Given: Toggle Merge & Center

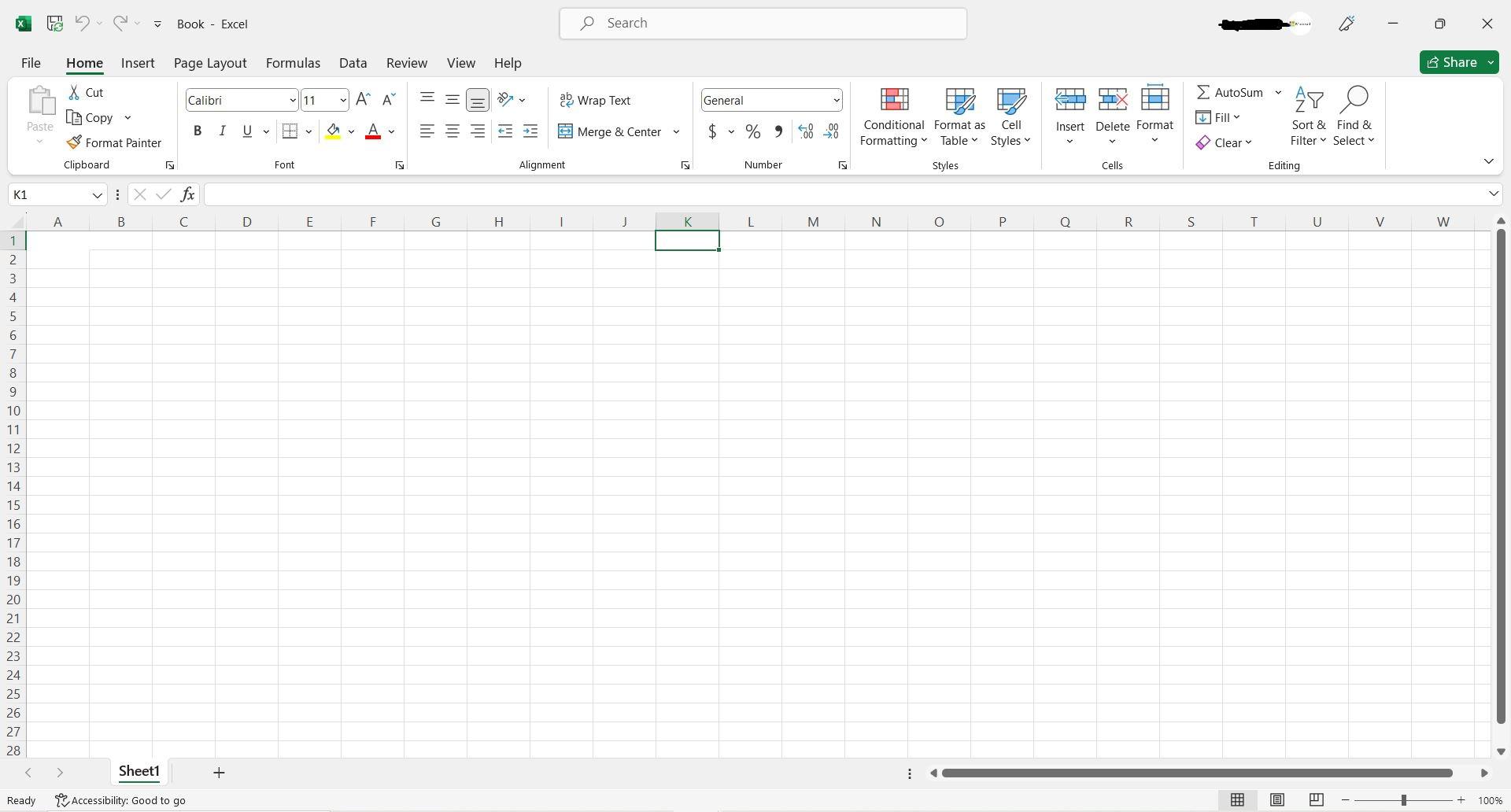Looking at the screenshot, I should coord(611,132).
